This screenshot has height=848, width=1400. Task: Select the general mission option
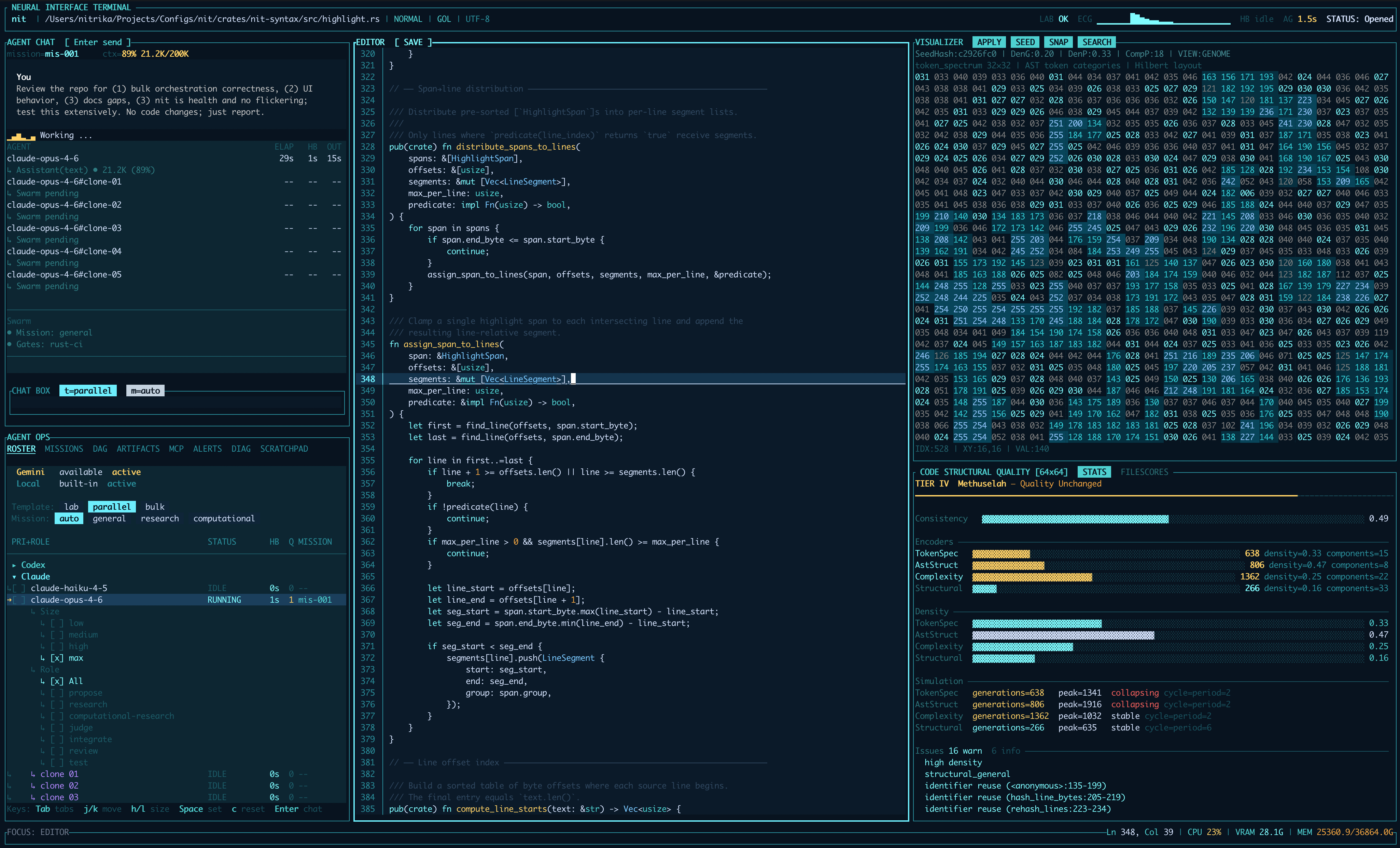tap(109, 518)
